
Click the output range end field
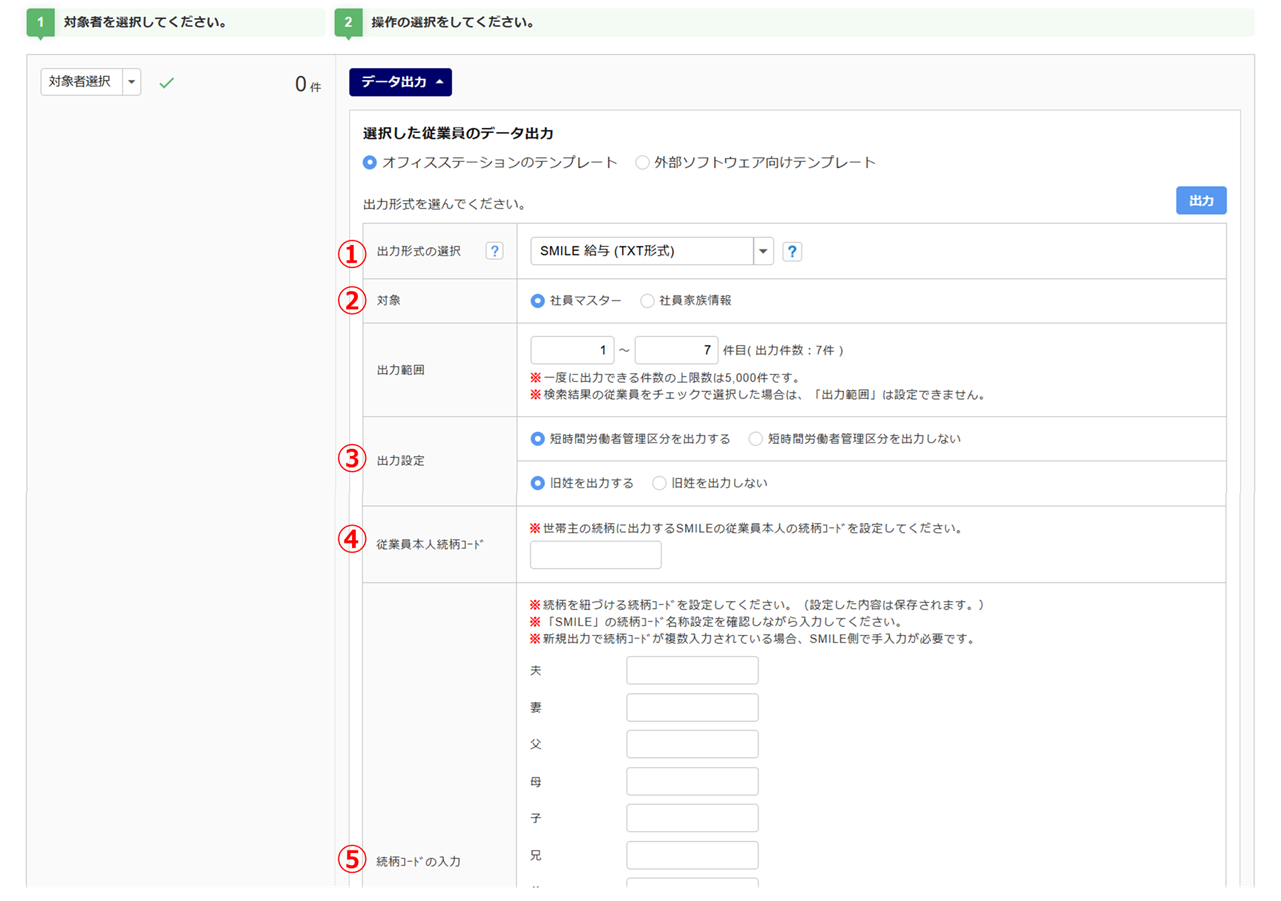tap(676, 350)
